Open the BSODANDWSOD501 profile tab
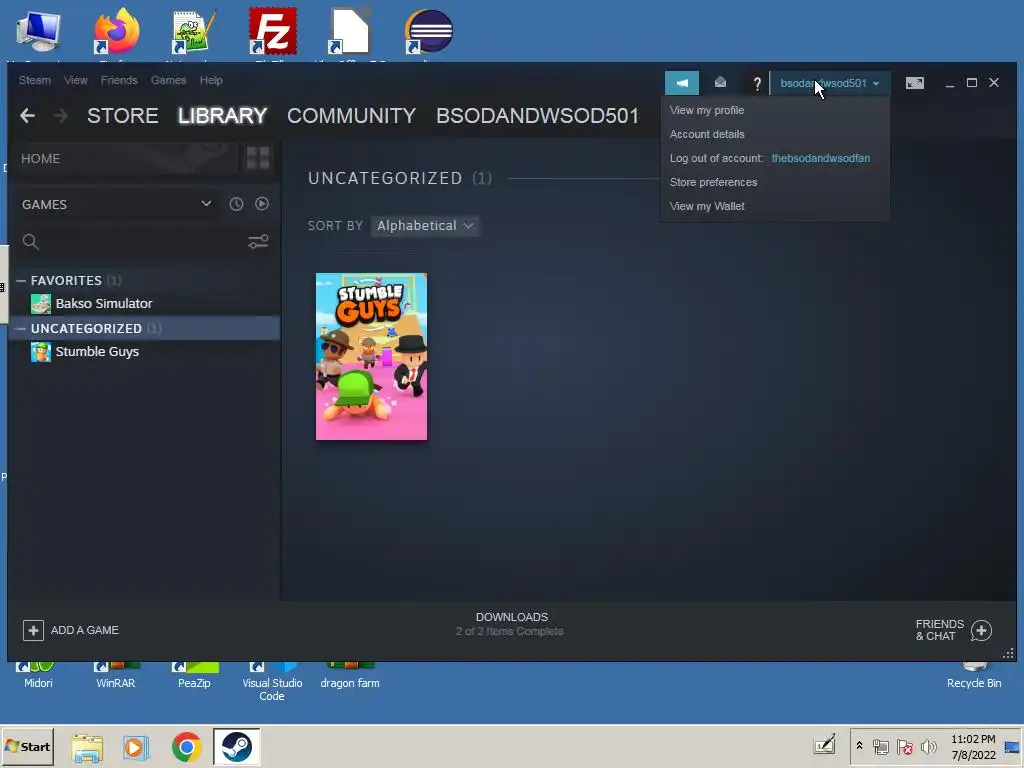 [537, 116]
